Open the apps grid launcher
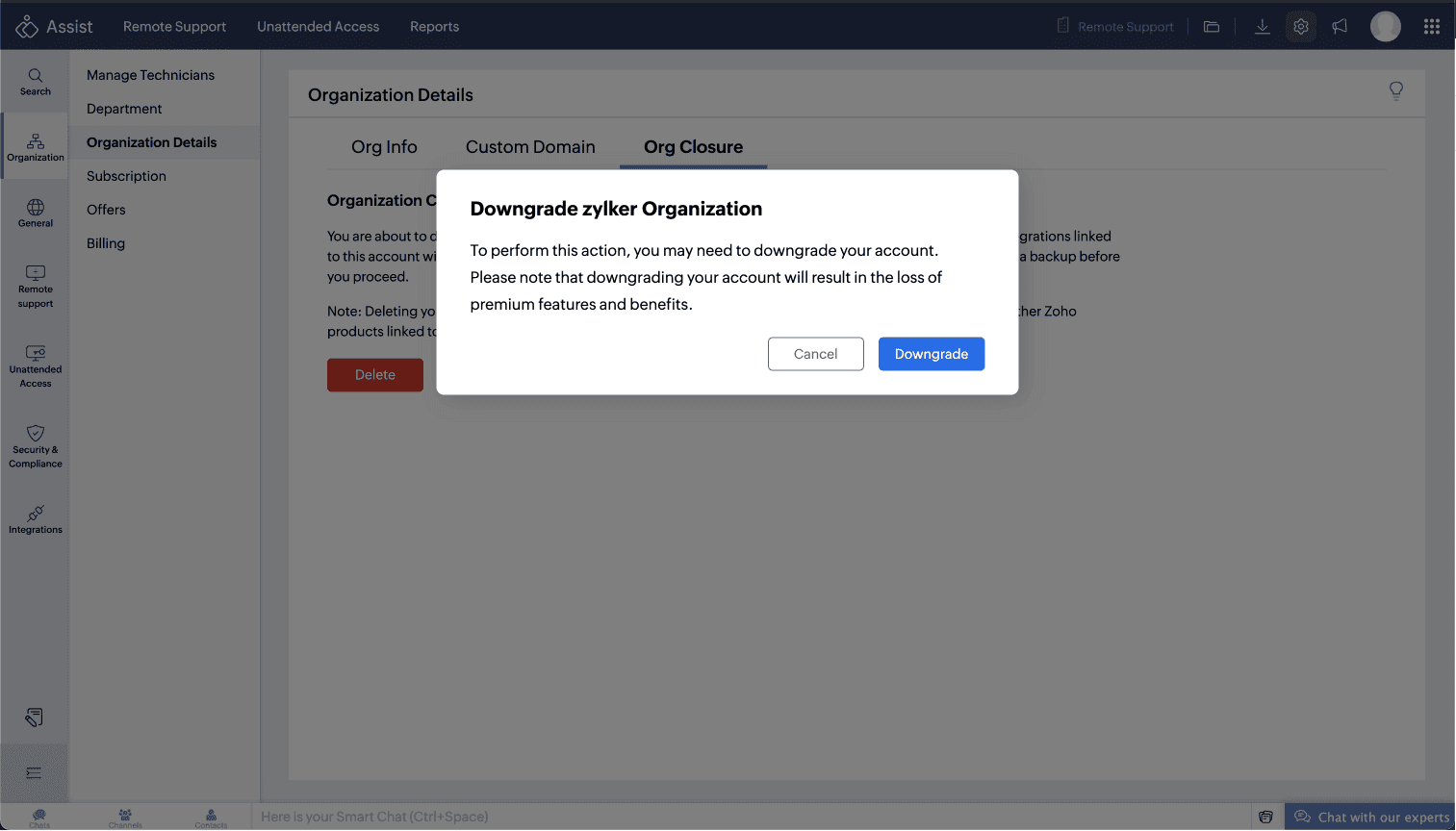 [x=1431, y=27]
